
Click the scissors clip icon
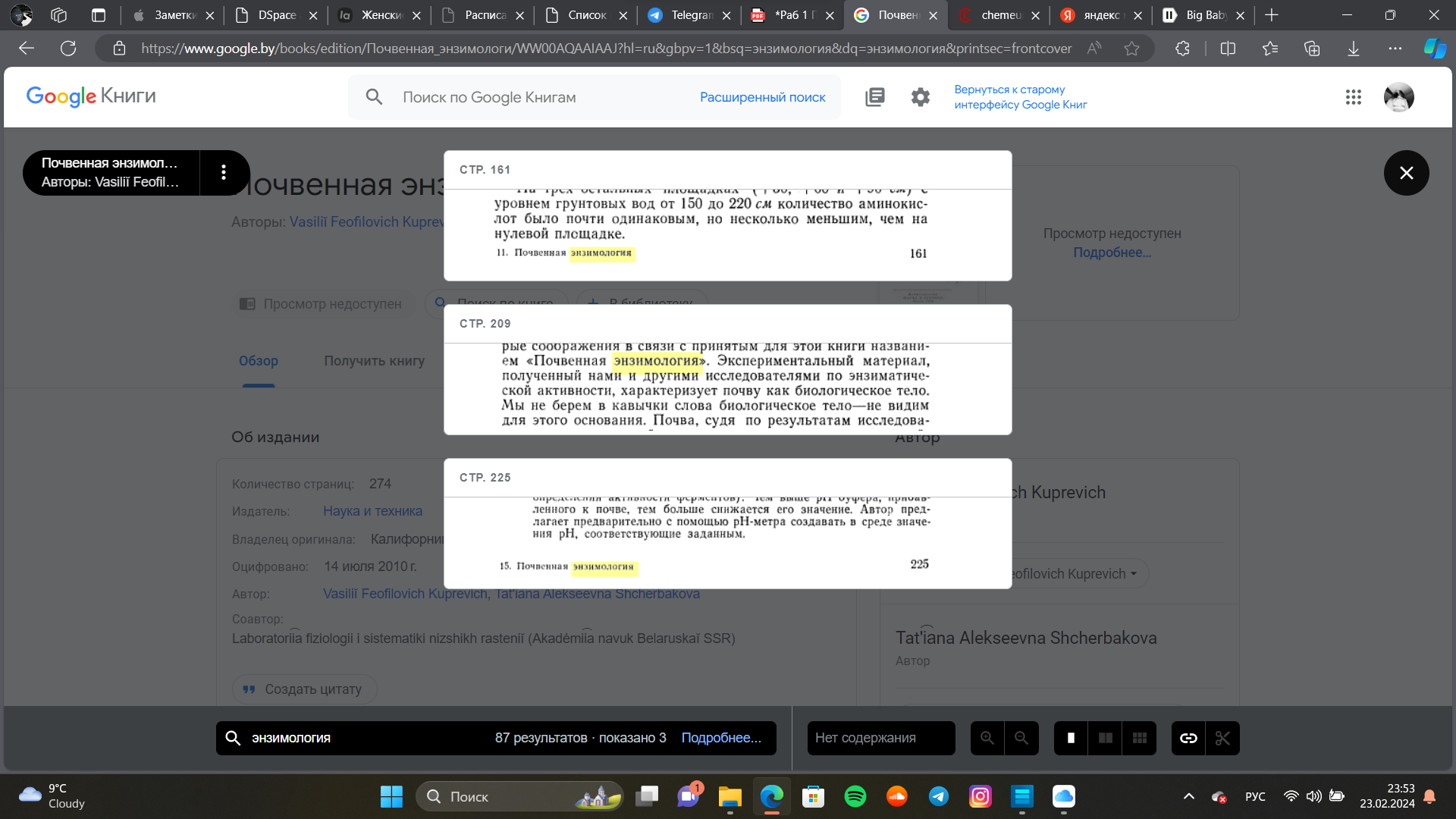(1222, 738)
